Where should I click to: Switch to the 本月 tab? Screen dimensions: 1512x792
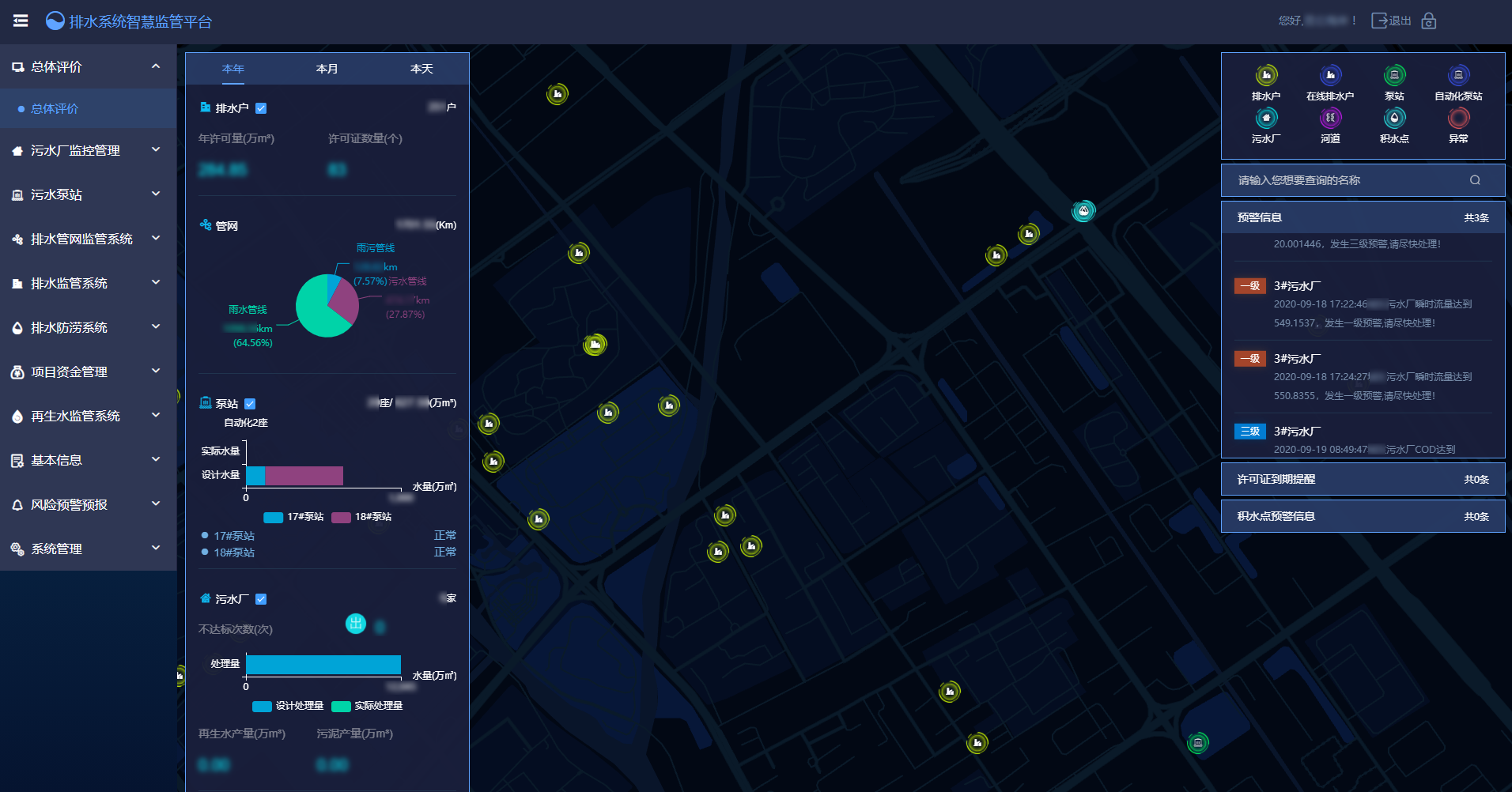327,69
